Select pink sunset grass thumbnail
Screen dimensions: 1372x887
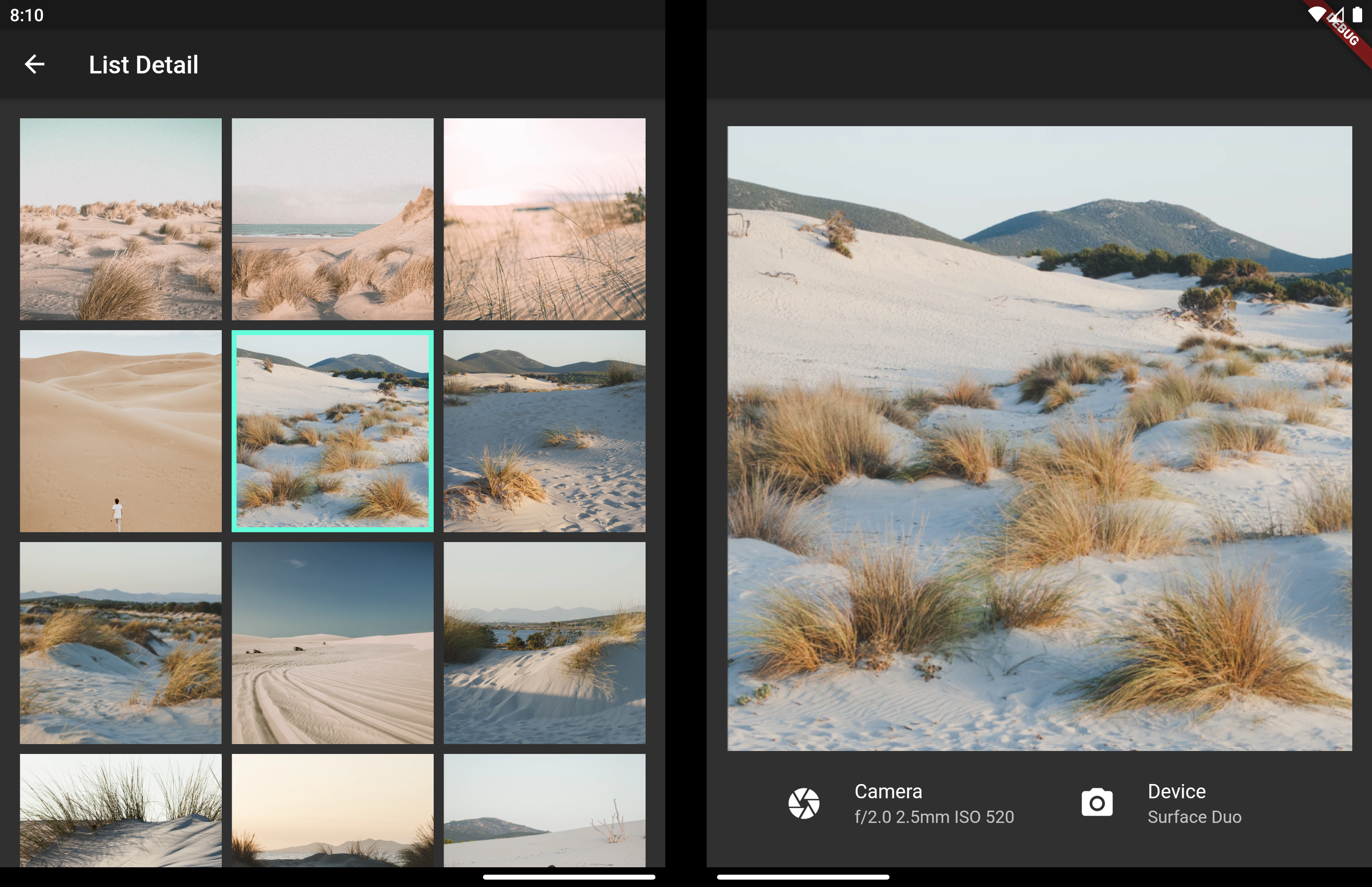[x=544, y=219]
